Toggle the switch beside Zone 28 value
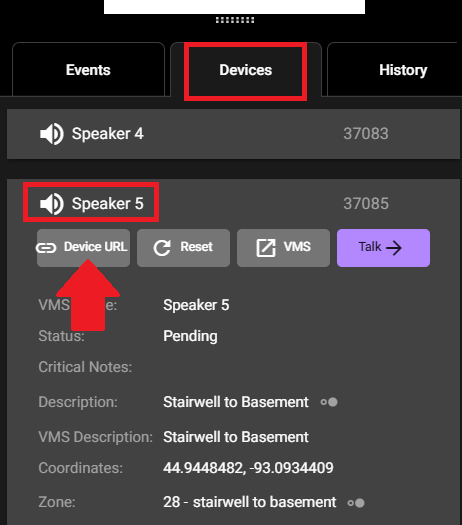This screenshot has height=525, width=462. [356, 503]
